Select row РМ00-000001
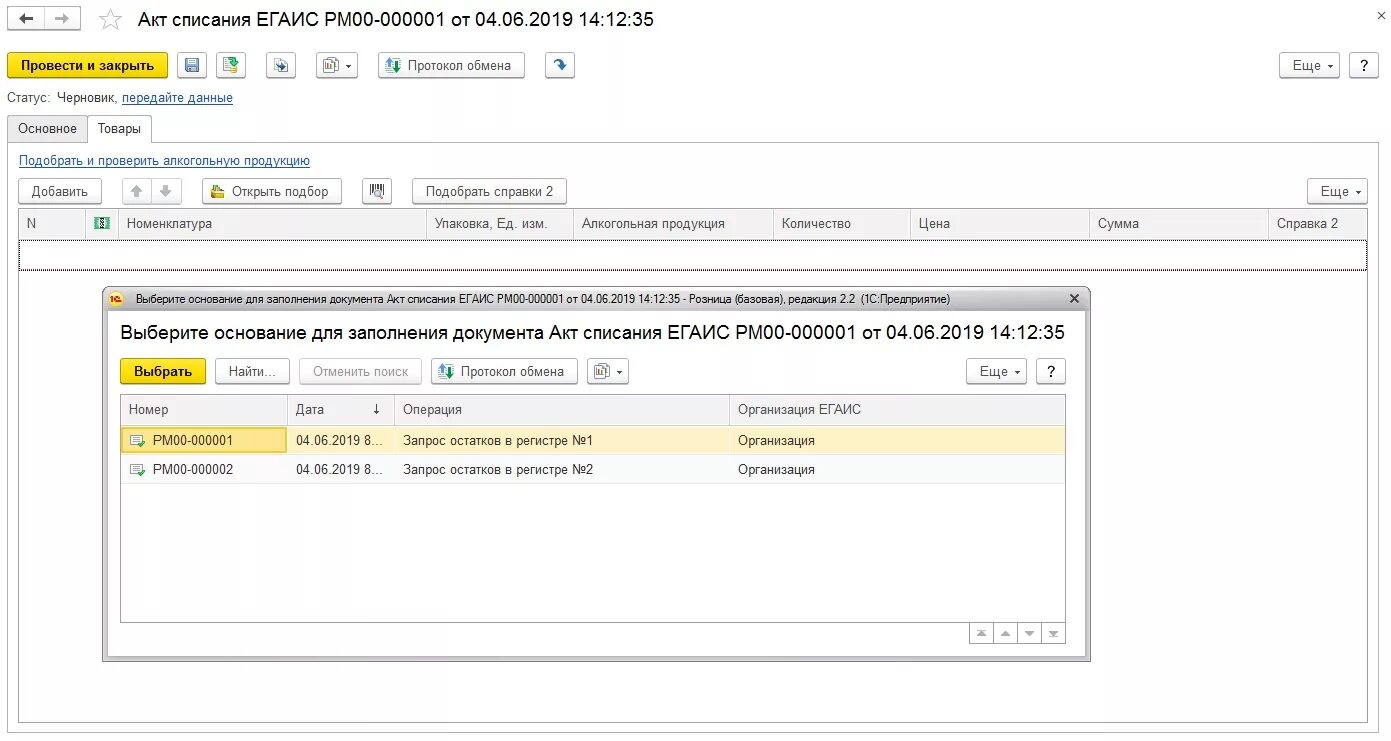 tap(593, 441)
